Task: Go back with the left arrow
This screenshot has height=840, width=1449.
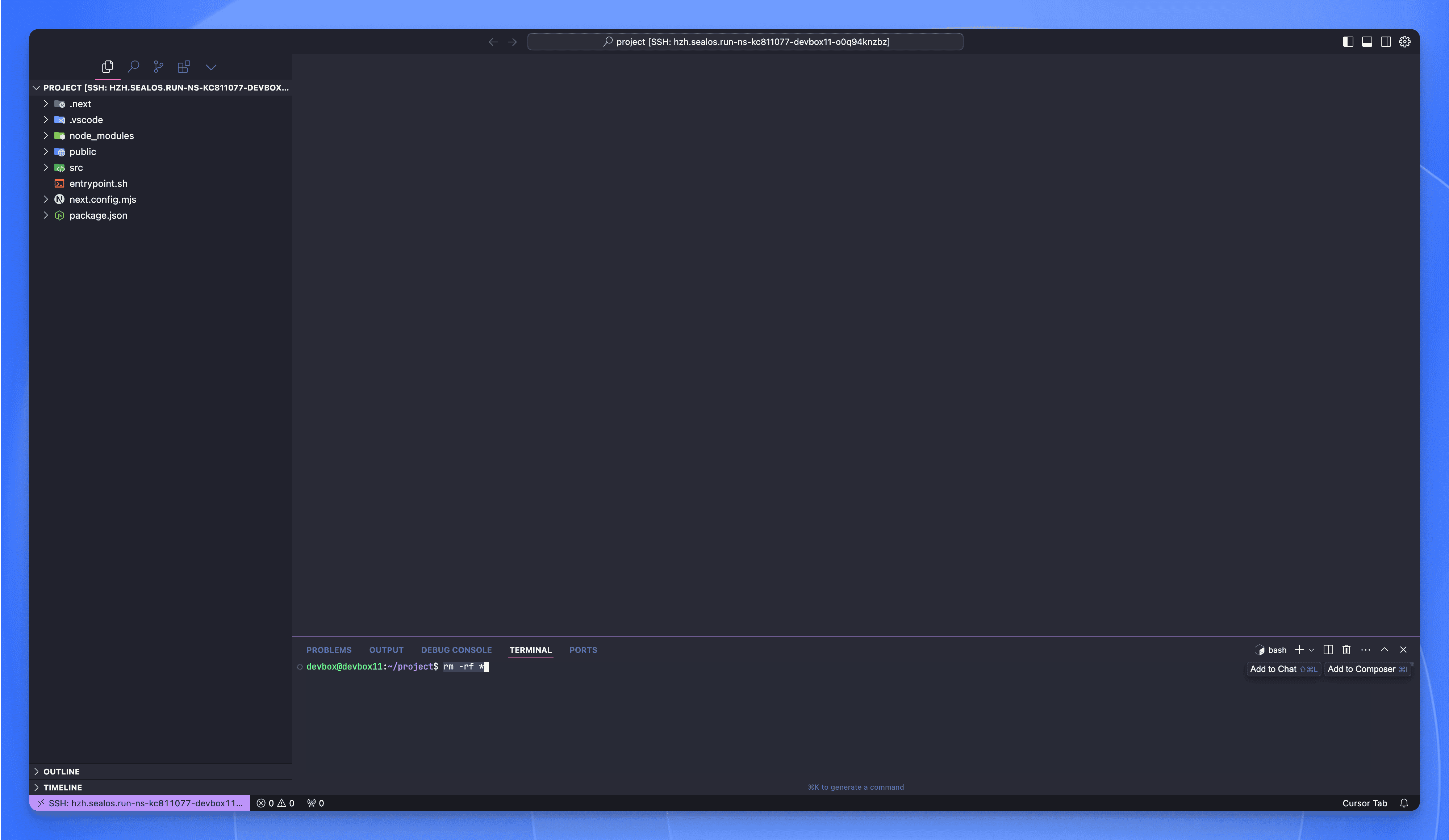Action: [493, 42]
